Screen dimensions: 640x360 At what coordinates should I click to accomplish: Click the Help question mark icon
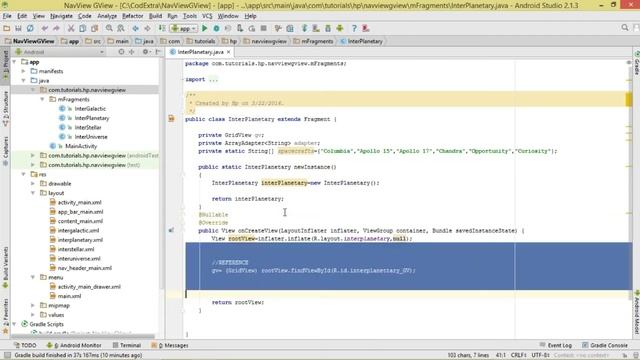pyautogui.click(x=354, y=28)
